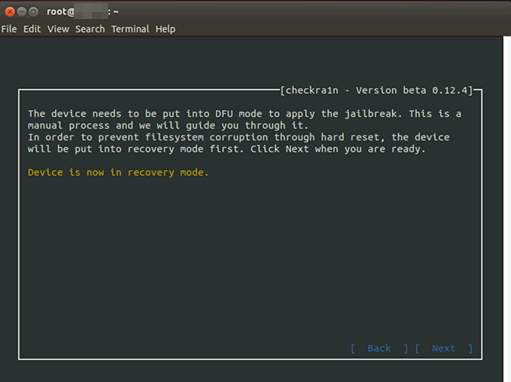The image size is (511, 382).
Task: Minimize the terminal window
Action: pos(22,12)
